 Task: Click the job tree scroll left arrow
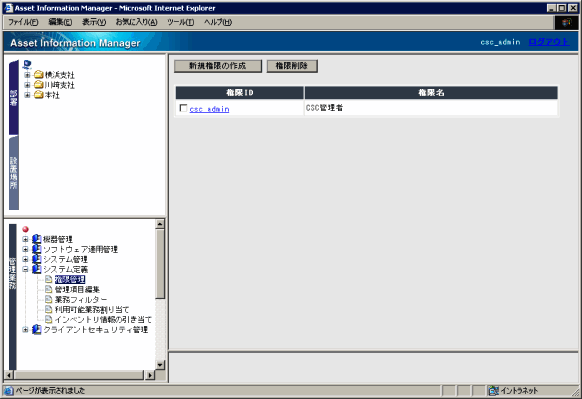click(9, 375)
